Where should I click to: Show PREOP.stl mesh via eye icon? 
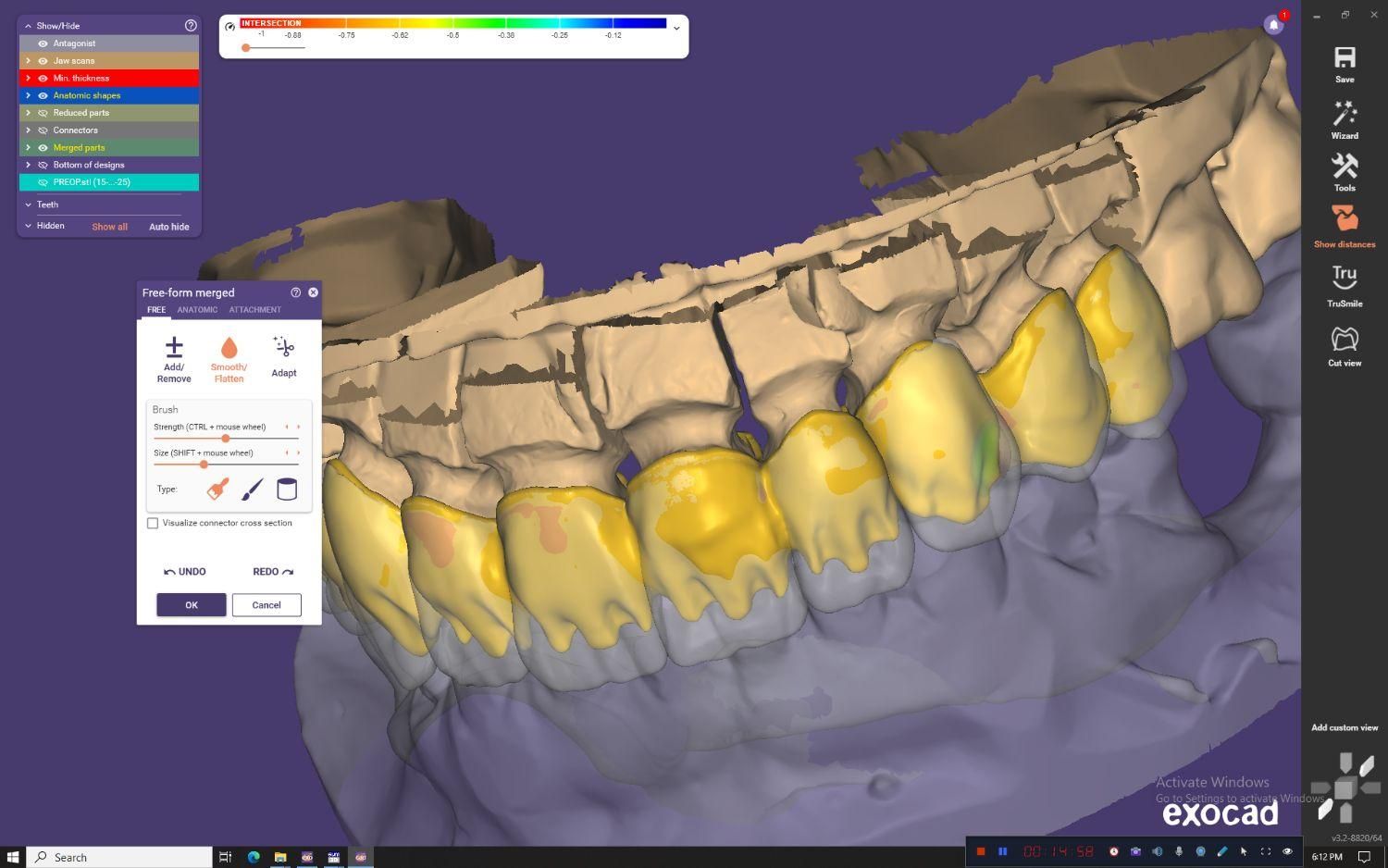coord(43,182)
